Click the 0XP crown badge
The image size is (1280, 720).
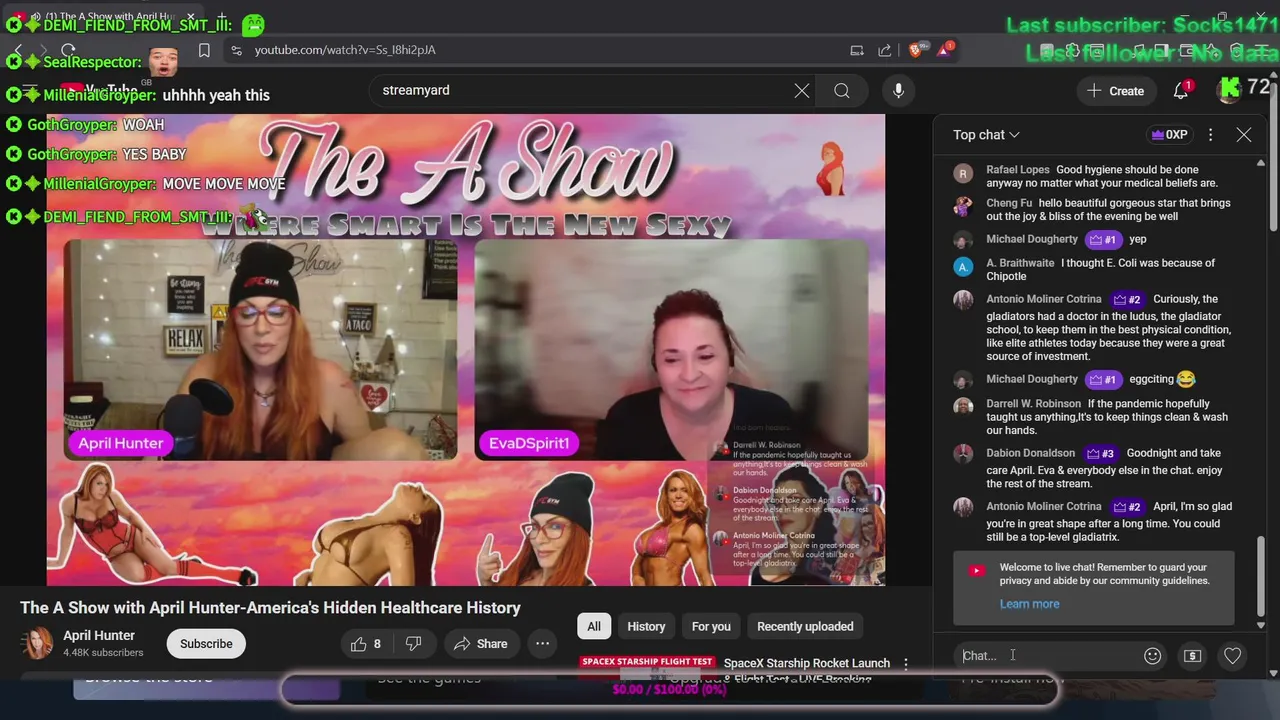1169,135
